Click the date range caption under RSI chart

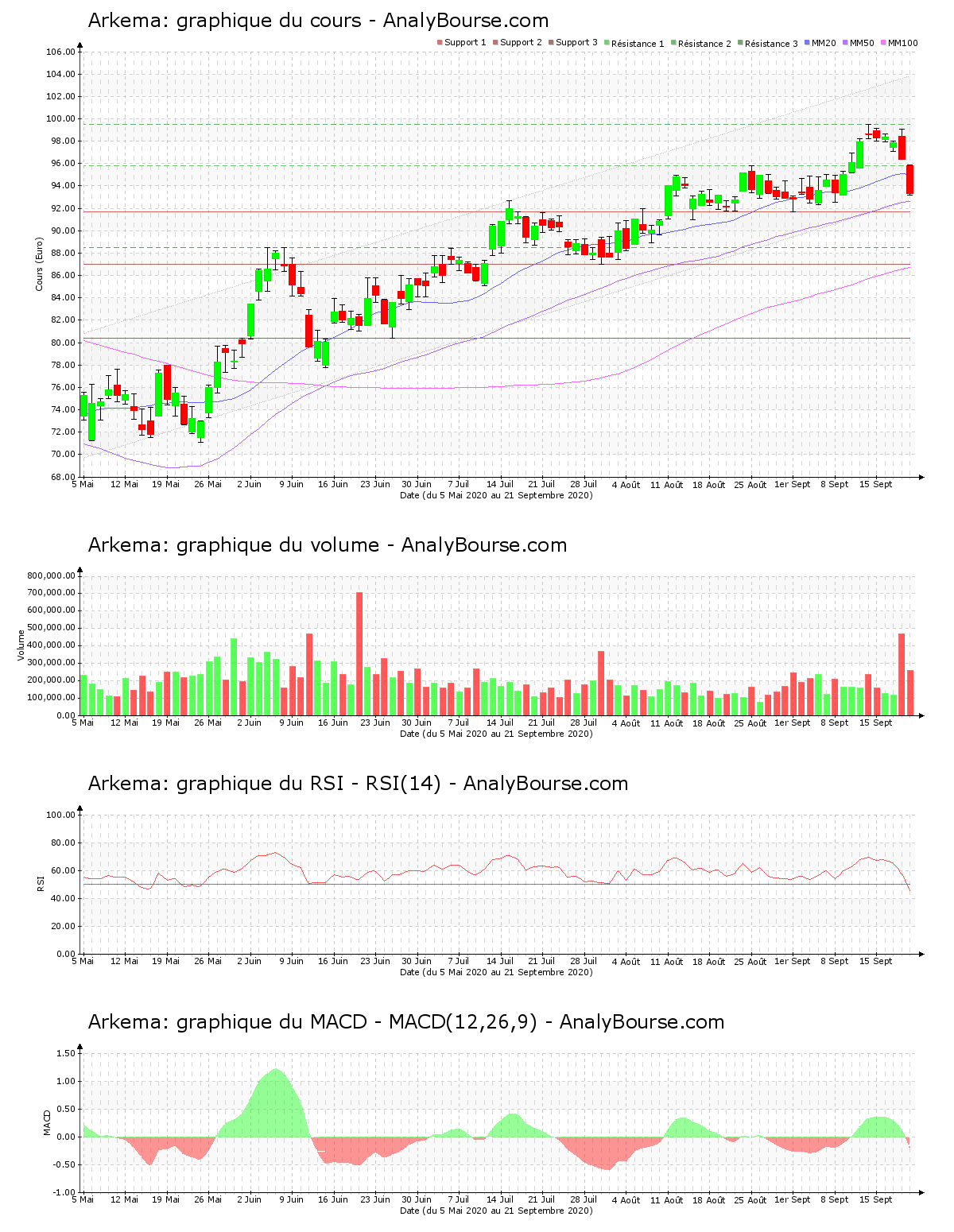point(496,972)
